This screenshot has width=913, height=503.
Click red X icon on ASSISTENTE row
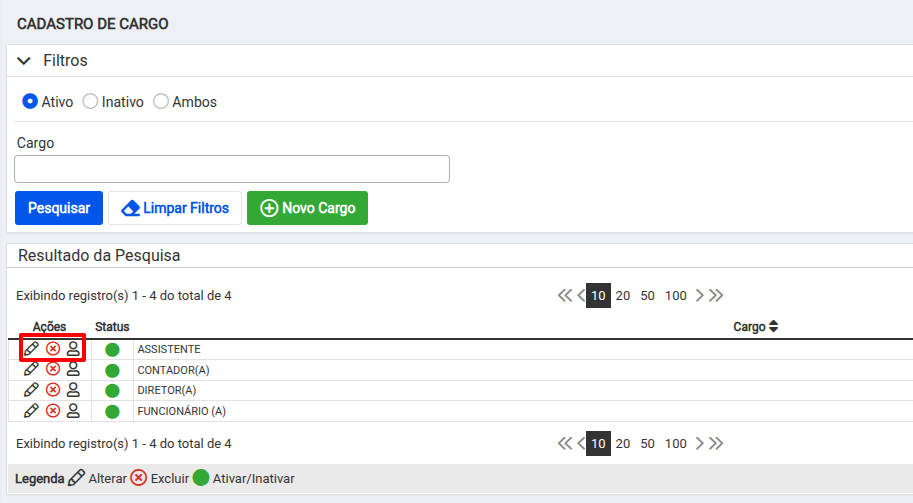click(x=53, y=349)
